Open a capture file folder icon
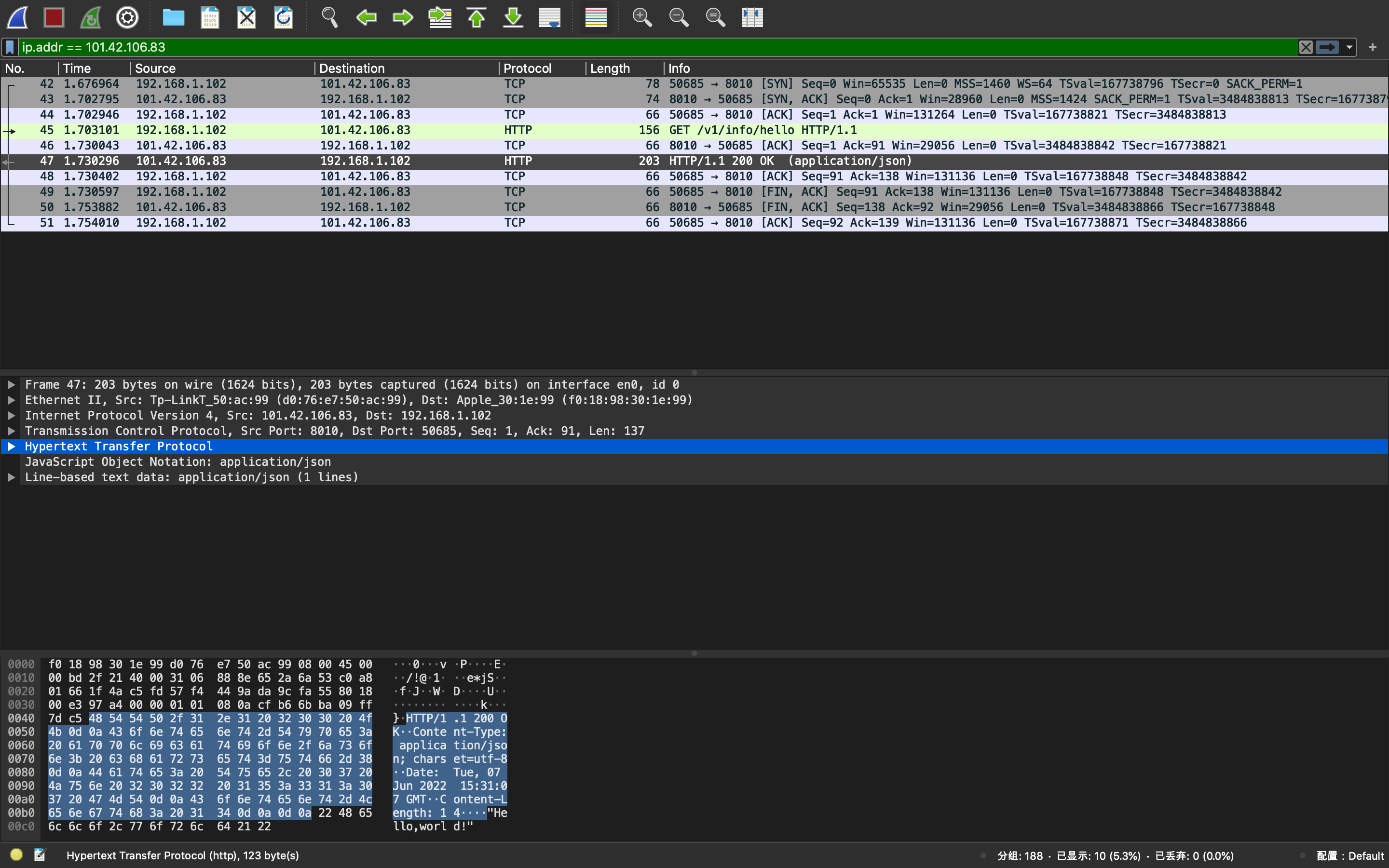This screenshot has height=868, width=1389. click(x=173, y=17)
